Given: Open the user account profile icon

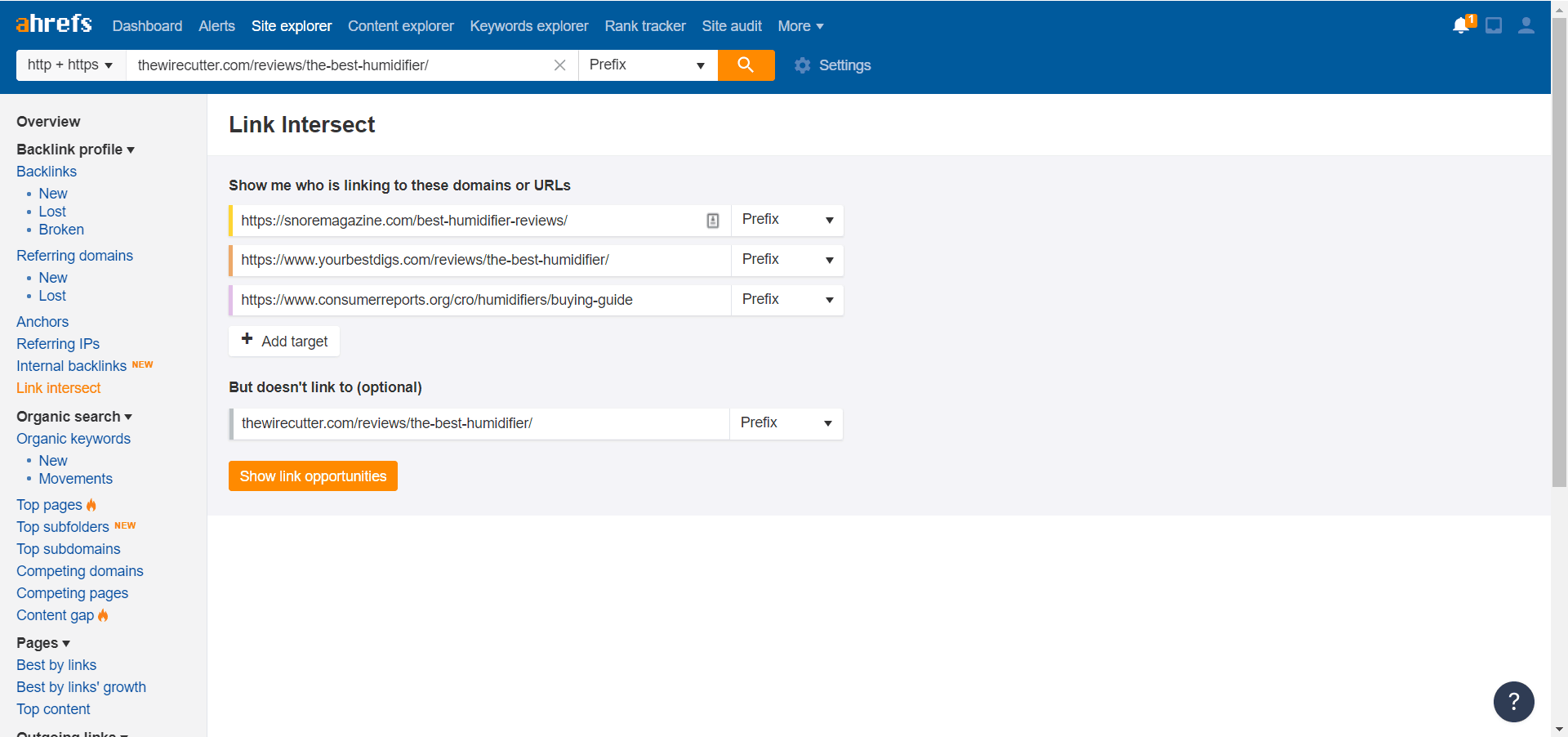Looking at the screenshot, I should pyautogui.click(x=1526, y=25).
